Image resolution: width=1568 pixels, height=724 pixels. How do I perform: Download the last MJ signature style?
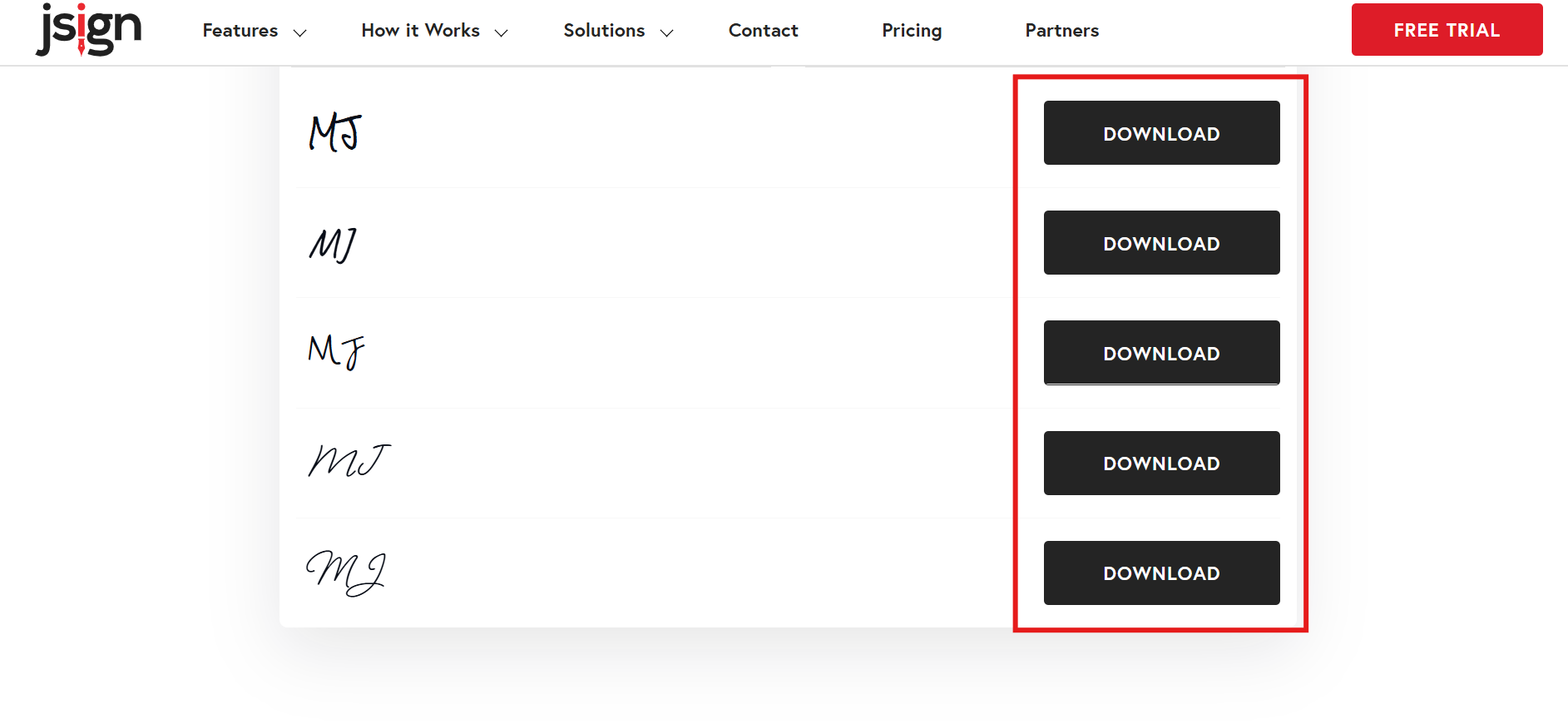pos(1161,573)
